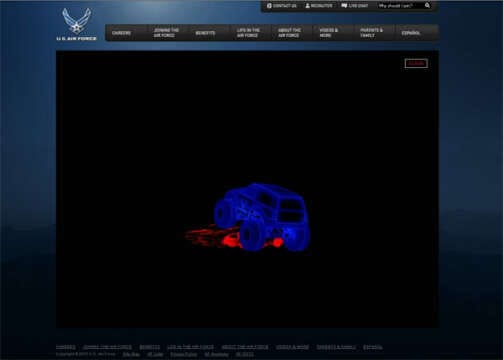Open the Careers menu in the main navigation

tap(122, 33)
